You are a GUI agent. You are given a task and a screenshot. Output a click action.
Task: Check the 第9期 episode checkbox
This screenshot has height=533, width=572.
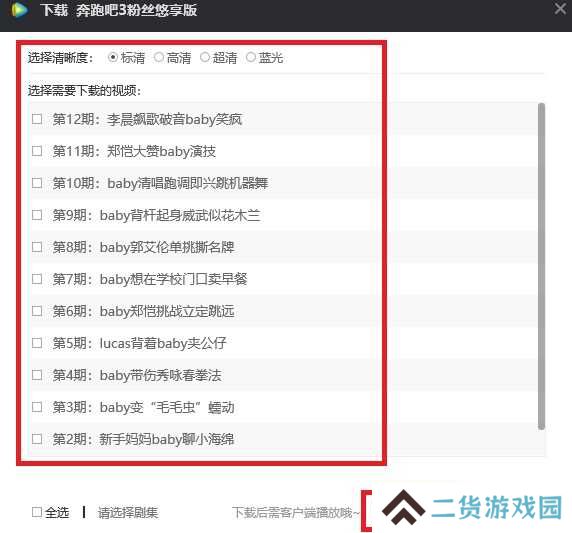[x=37, y=215]
